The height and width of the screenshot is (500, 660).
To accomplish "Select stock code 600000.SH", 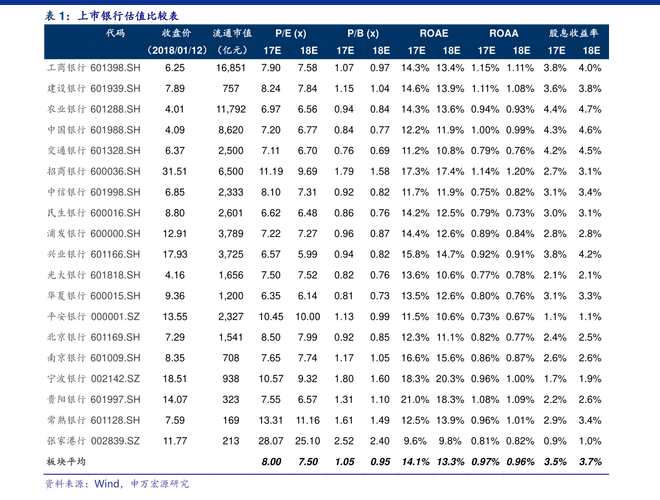I will (x=115, y=234).
